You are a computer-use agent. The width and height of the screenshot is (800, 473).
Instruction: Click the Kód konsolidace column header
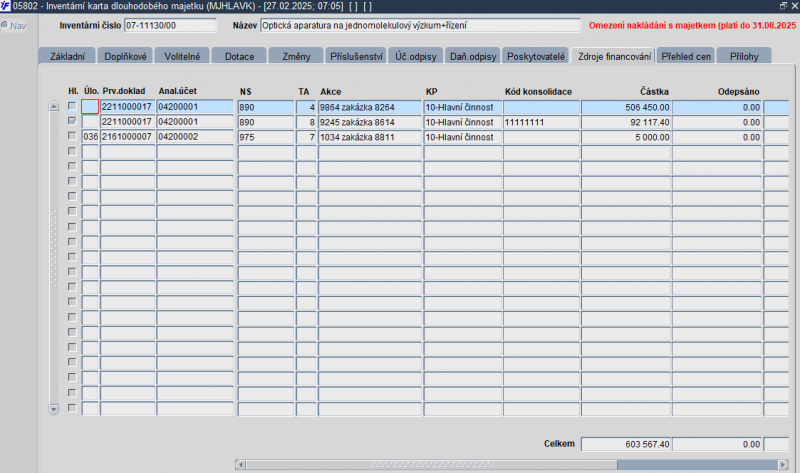pyautogui.click(x=538, y=92)
